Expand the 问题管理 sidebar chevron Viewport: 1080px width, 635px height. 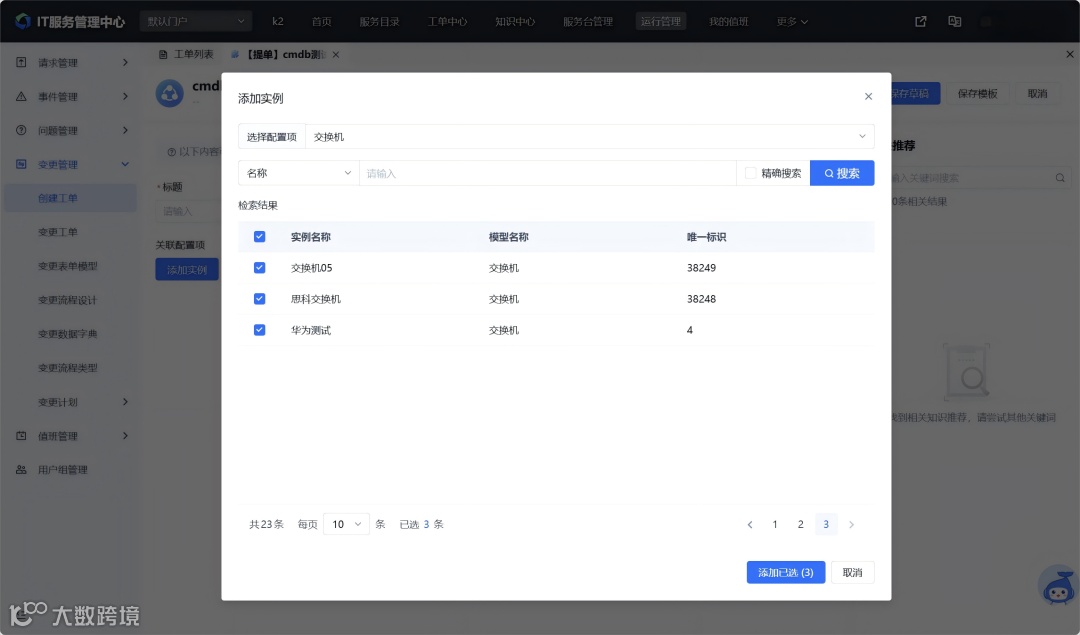coord(125,130)
